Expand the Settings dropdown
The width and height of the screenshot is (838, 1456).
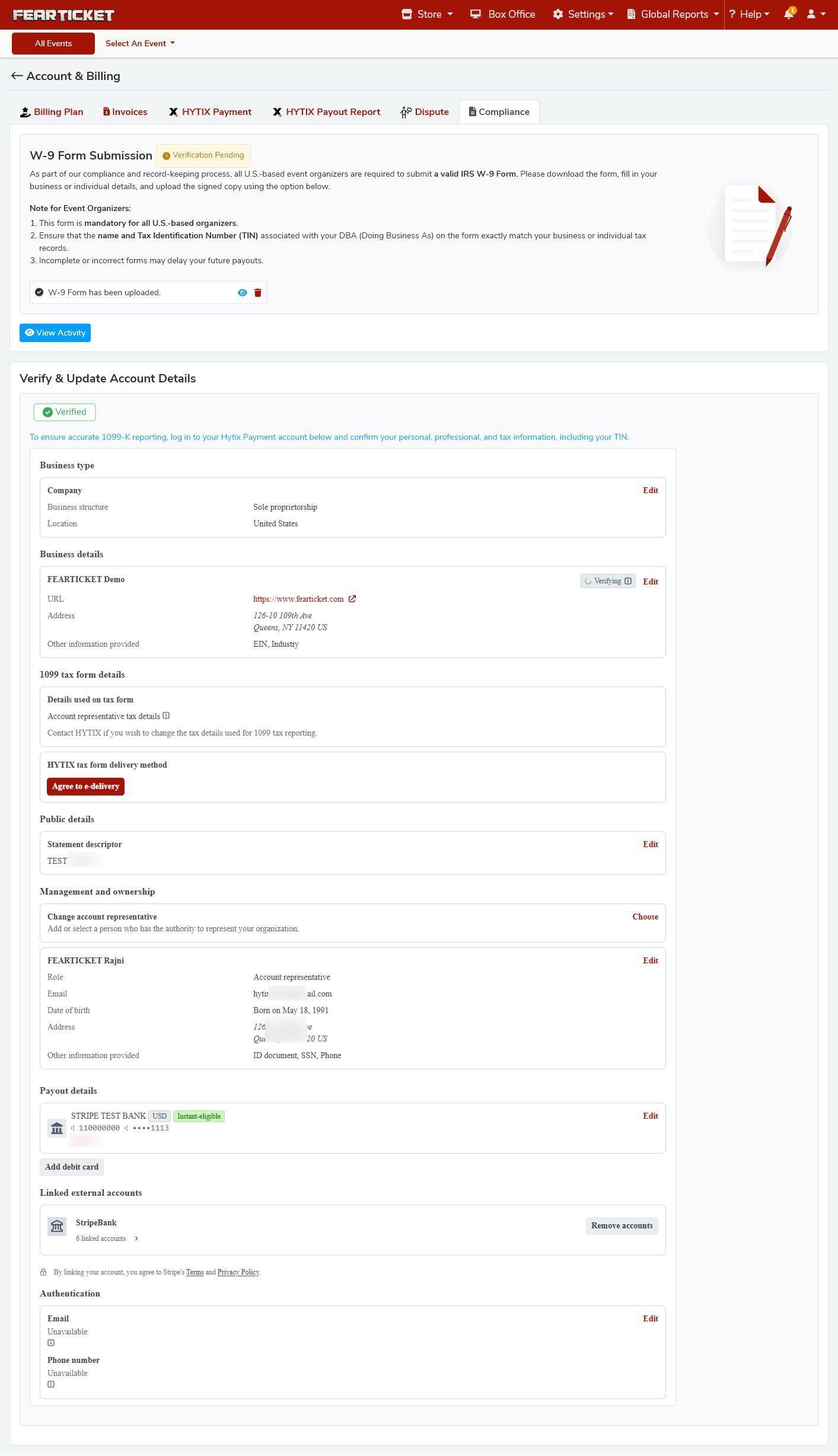coord(584,14)
